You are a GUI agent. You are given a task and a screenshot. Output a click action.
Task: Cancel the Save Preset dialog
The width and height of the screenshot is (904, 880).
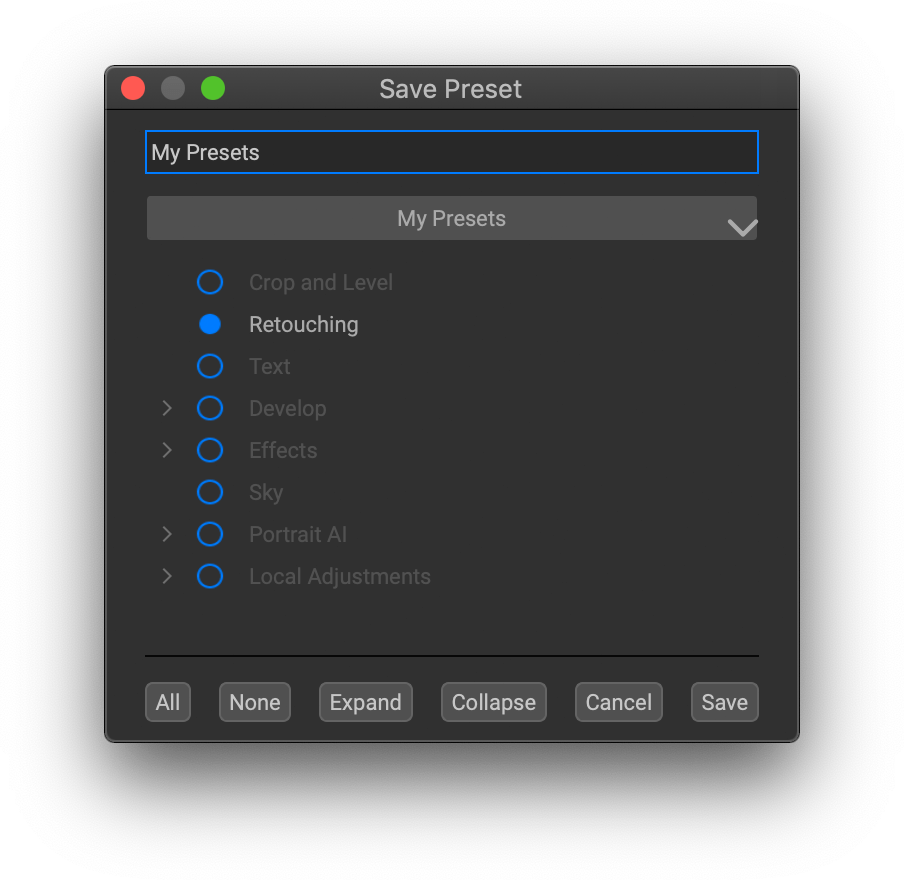619,703
